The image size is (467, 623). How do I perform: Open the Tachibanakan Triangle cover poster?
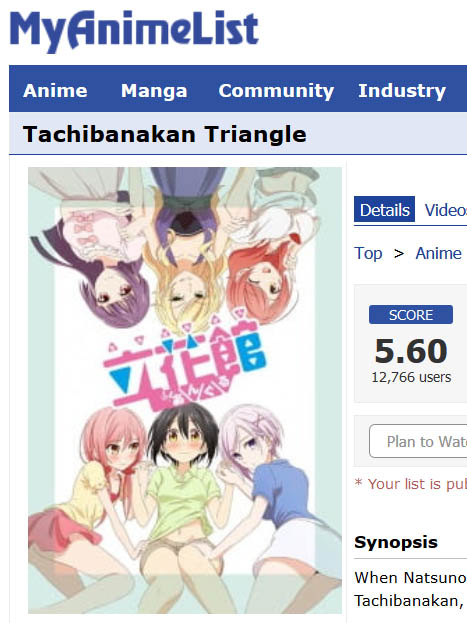coord(185,390)
